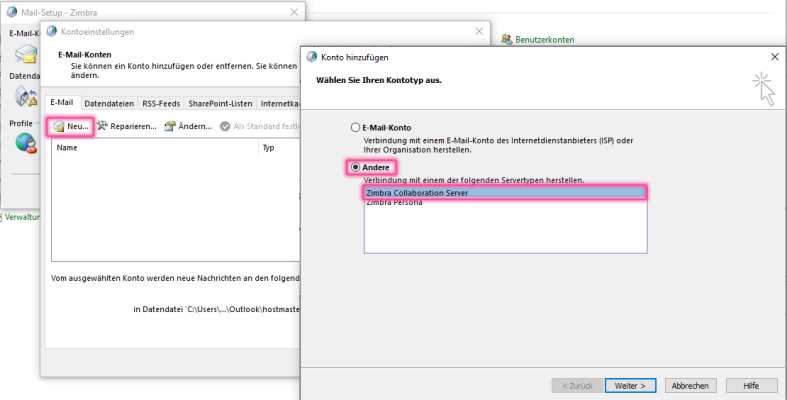This screenshot has width=787, height=400.
Task: Select the E-Mail tab
Action: [62, 102]
